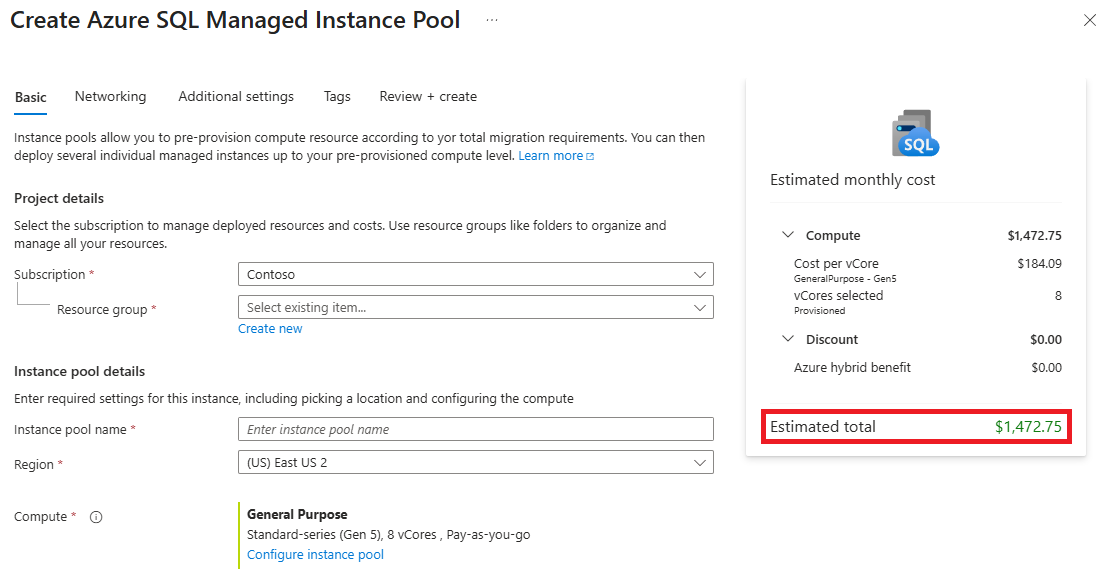Switch to the Basic tab

pos(30,97)
